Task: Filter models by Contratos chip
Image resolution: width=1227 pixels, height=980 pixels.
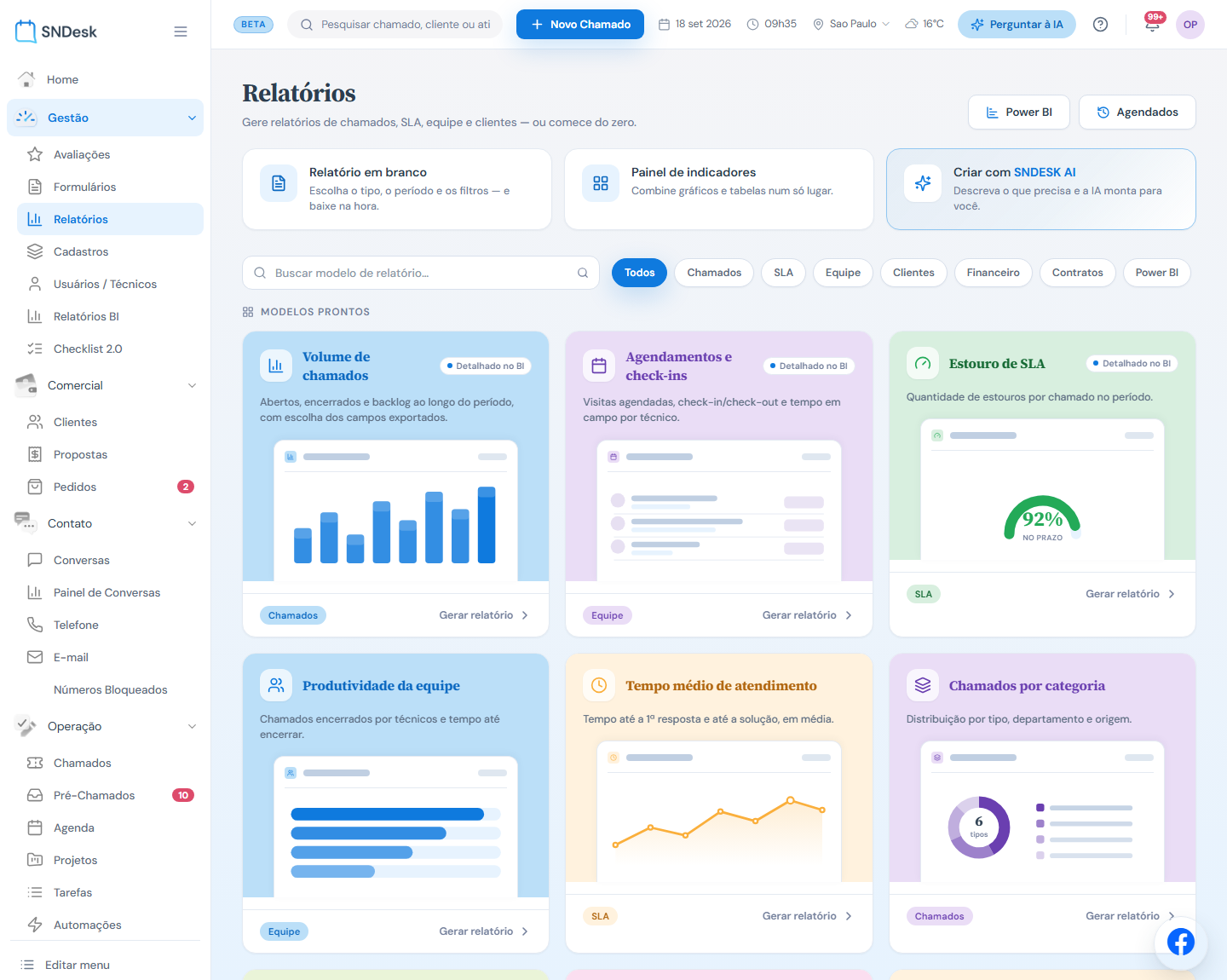Action: pyautogui.click(x=1077, y=273)
